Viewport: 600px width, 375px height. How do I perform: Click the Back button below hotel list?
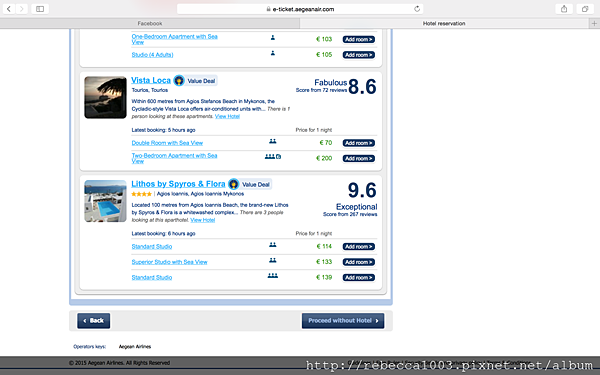coord(94,321)
